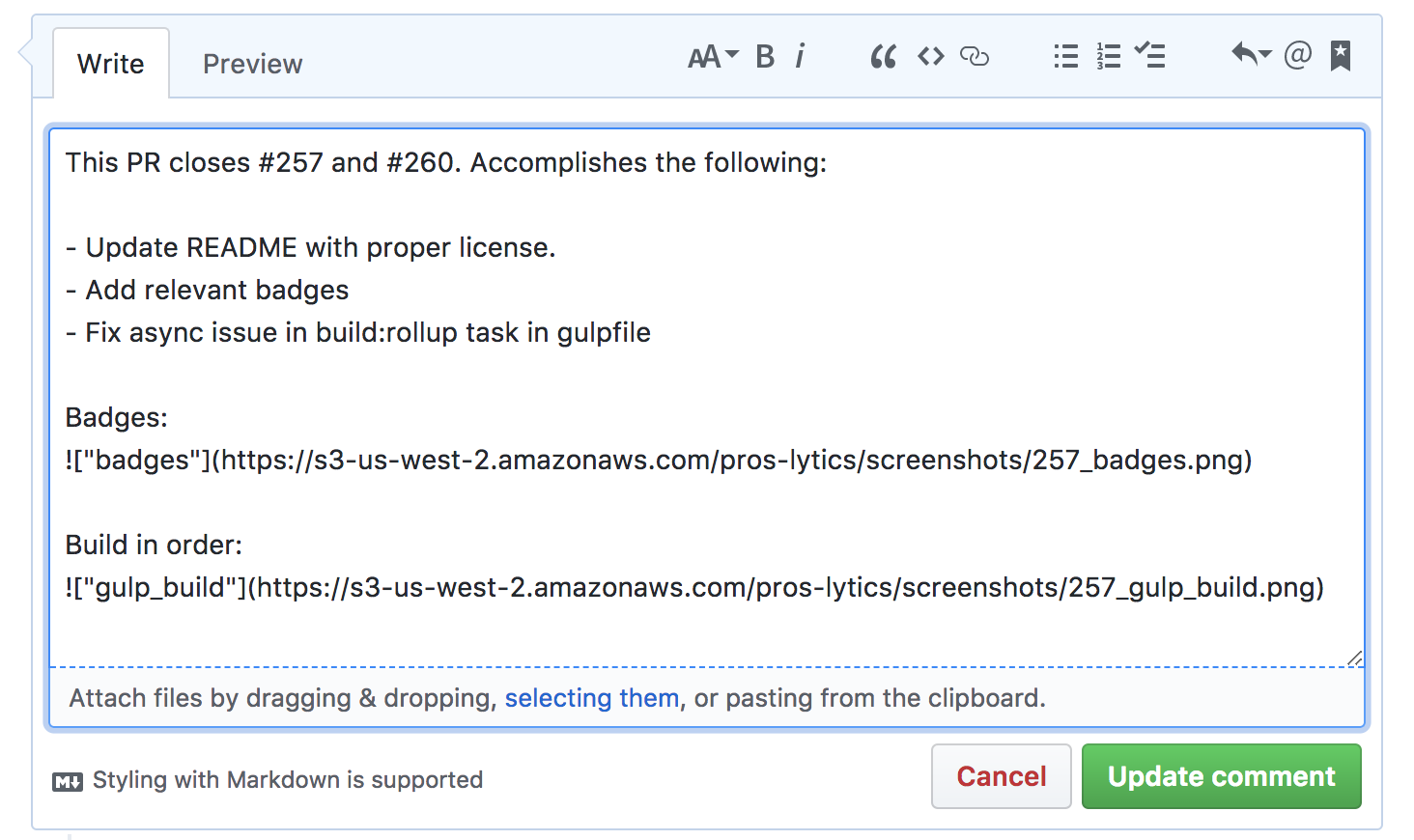1414x840 pixels.
Task: Toggle bold formatting in the toolbar
Action: pos(764,57)
